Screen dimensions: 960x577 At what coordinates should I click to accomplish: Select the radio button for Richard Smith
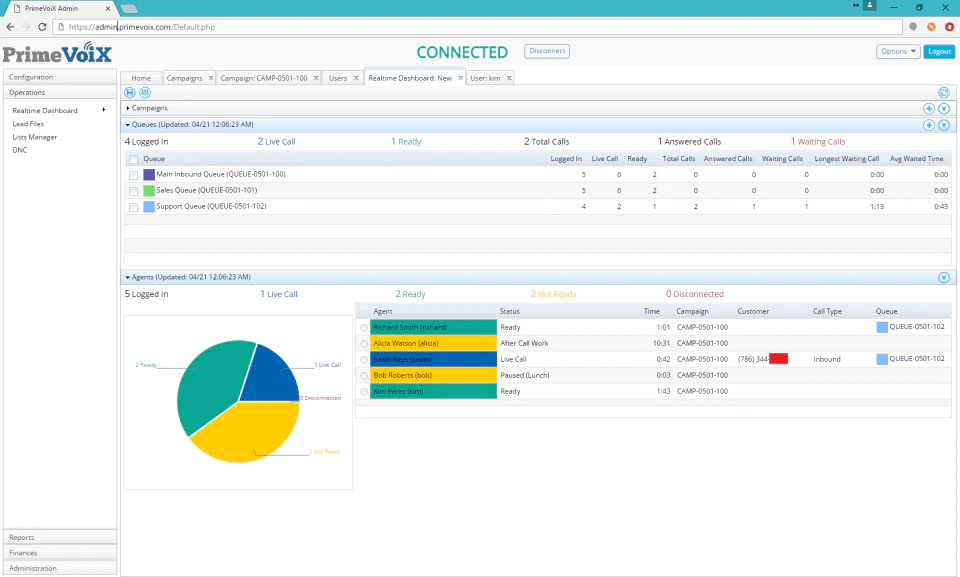point(364,328)
